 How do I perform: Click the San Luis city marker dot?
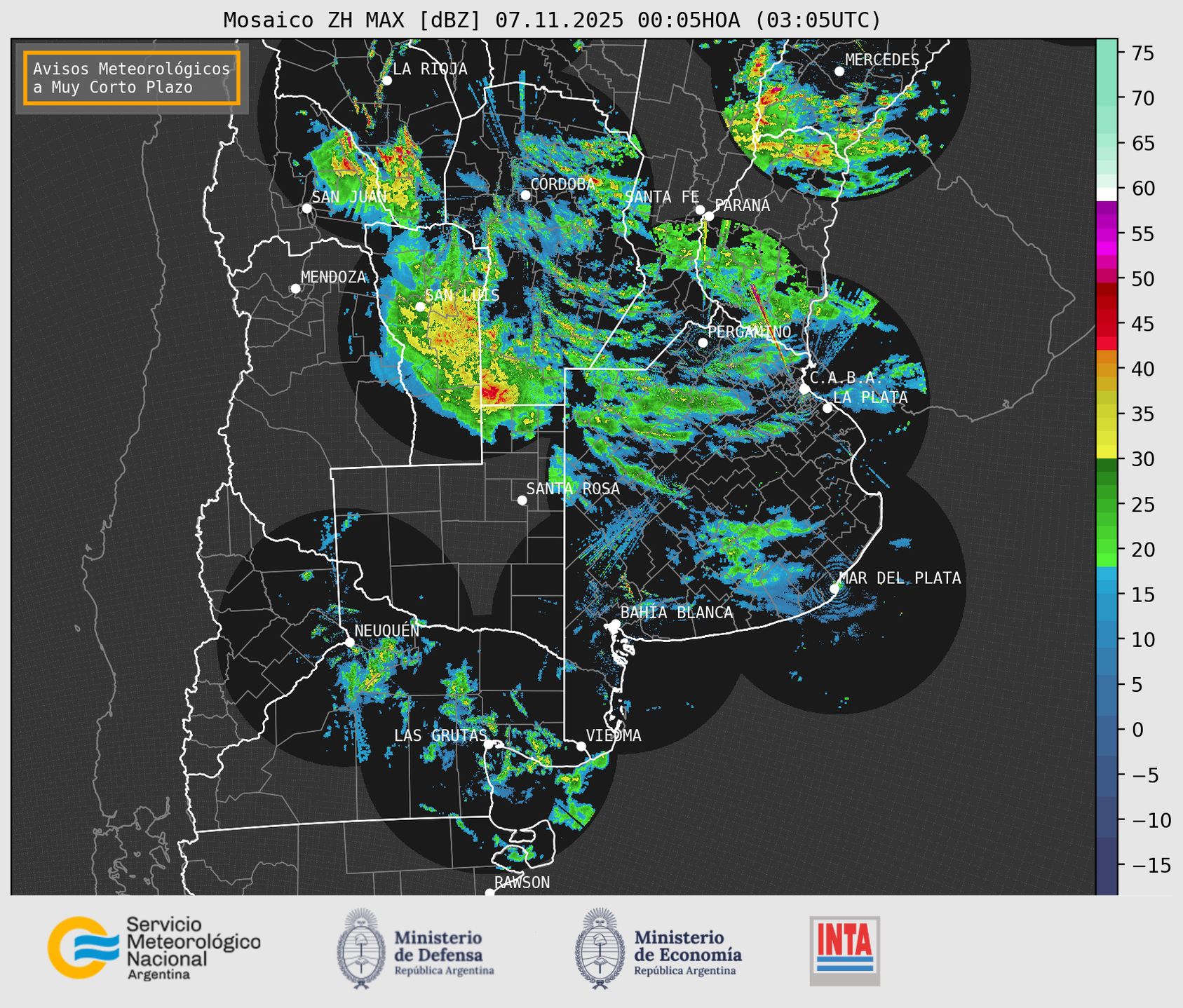[420, 307]
